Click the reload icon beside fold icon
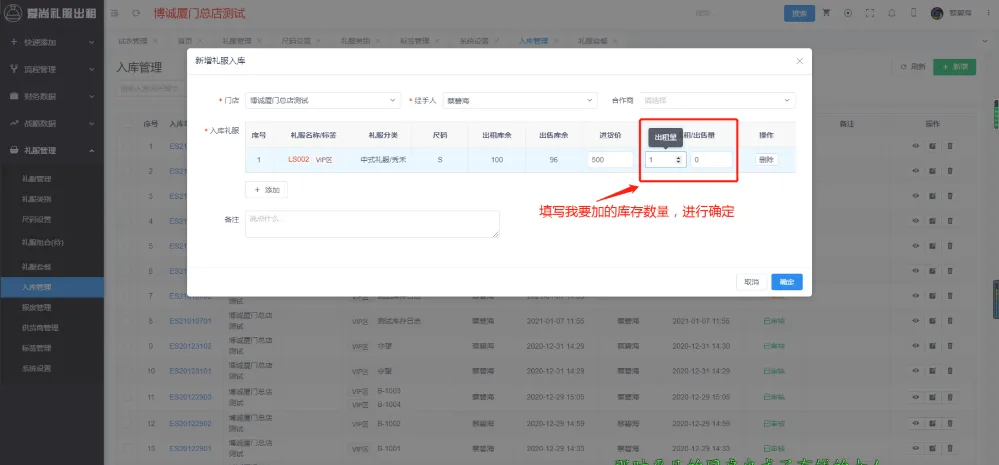Image resolution: width=999 pixels, height=465 pixels. pos(136,14)
